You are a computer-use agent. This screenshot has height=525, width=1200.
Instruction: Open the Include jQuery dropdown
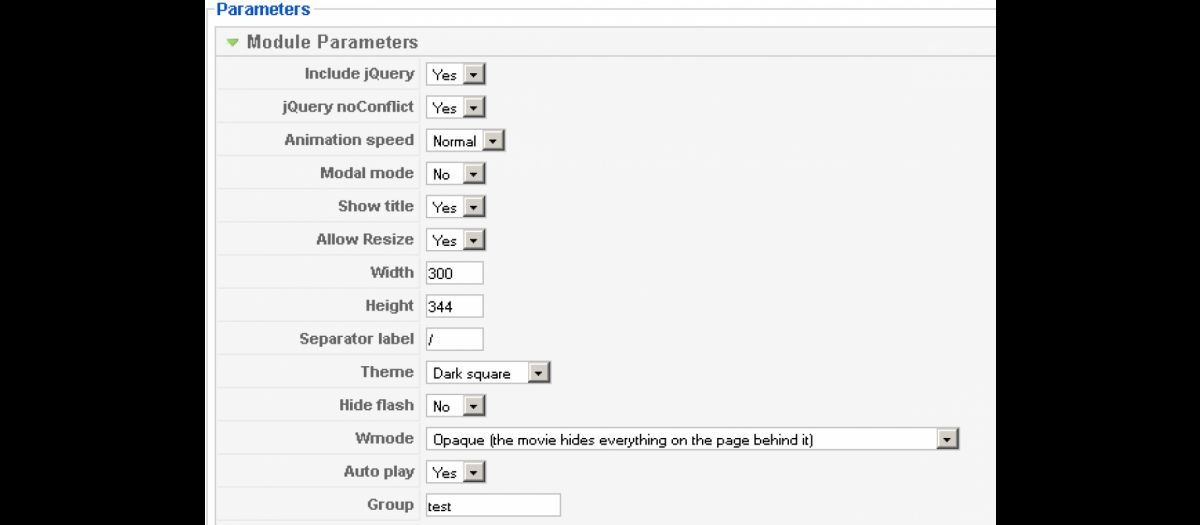(455, 74)
